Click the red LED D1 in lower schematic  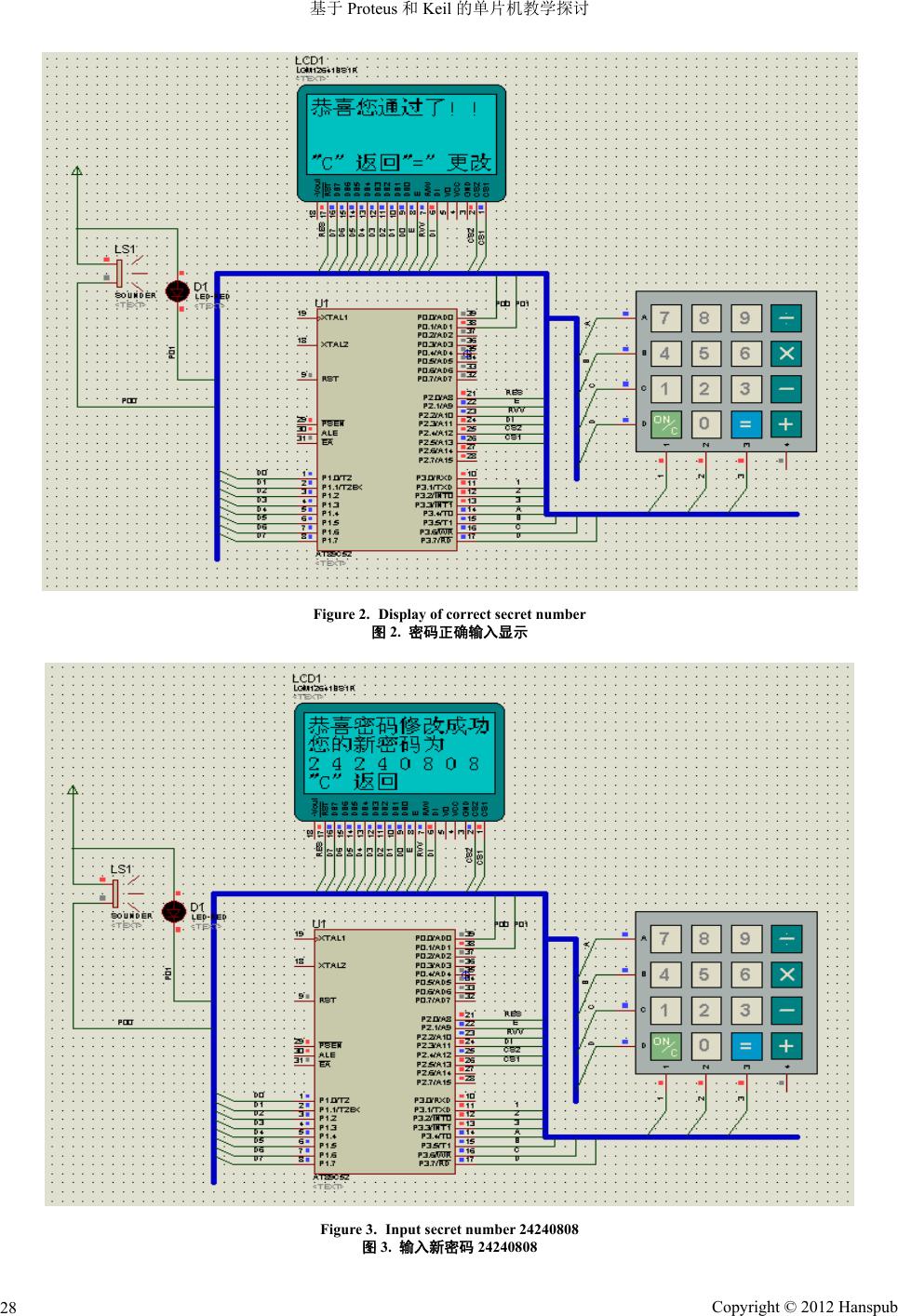(x=174, y=912)
